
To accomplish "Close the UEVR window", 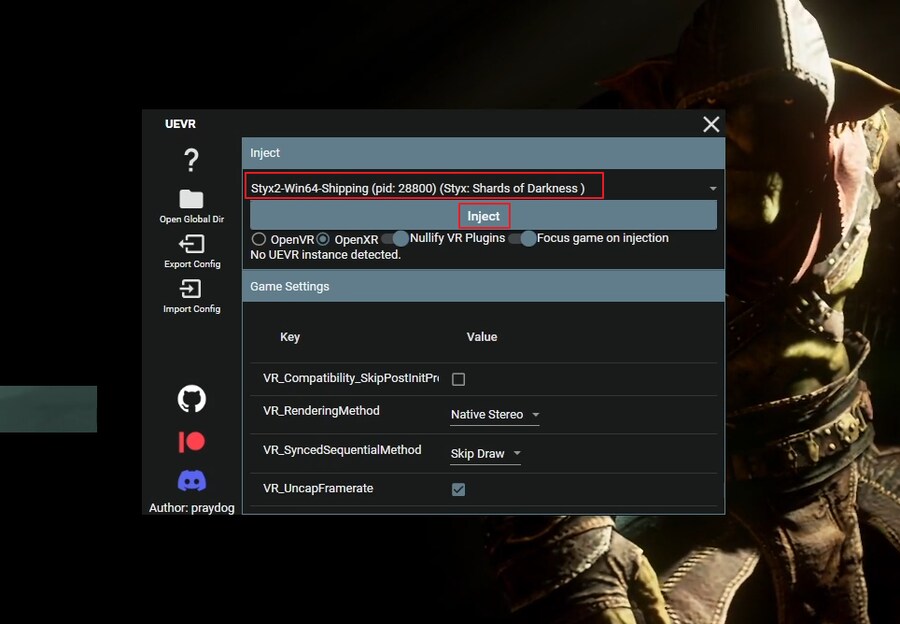I will tap(711, 124).
